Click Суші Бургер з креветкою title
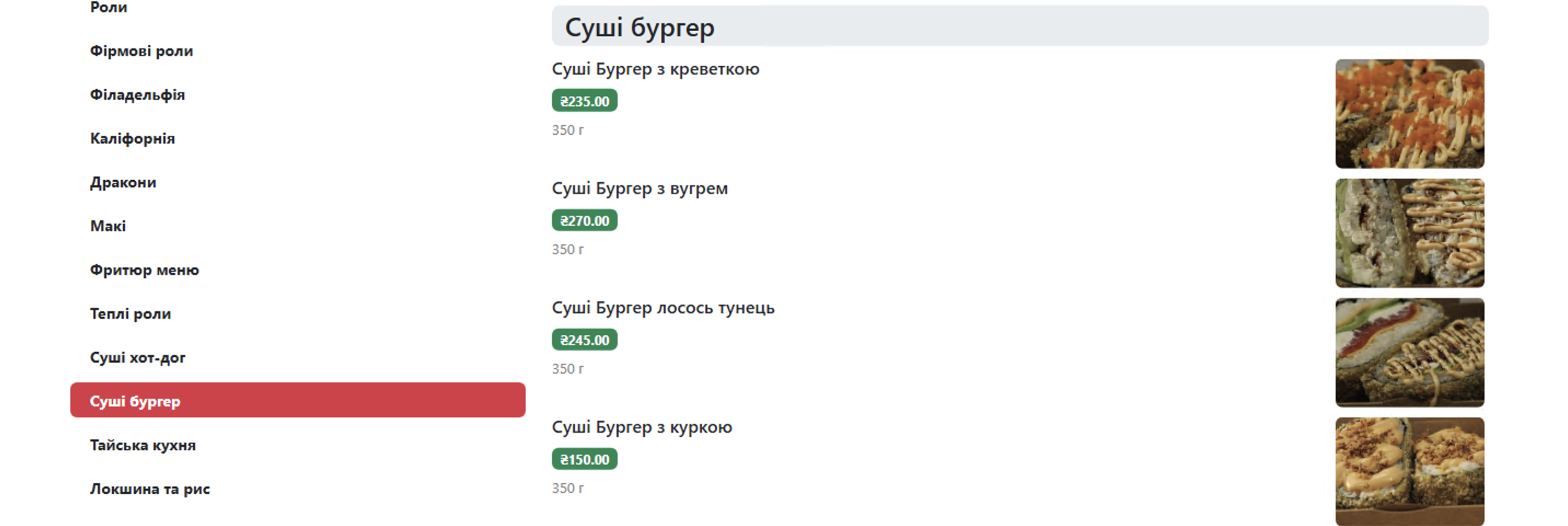 coord(655,69)
